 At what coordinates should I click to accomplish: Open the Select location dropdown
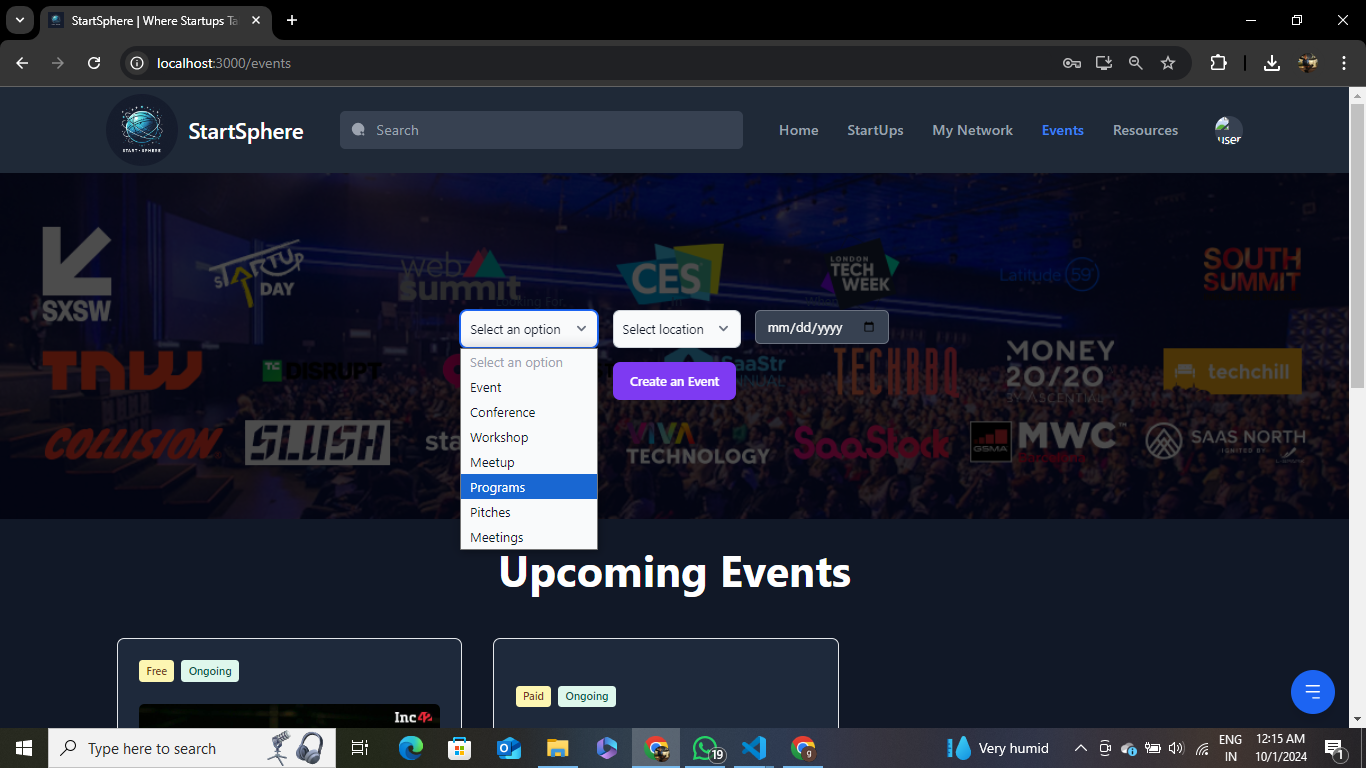point(677,329)
